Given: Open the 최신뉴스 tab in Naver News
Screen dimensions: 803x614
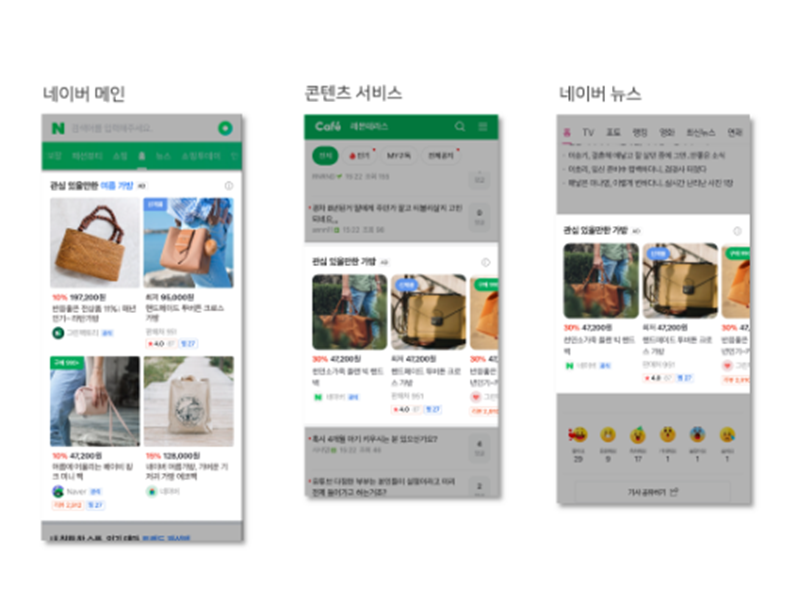Looking at the screenshot, I should (x=701, y=133).
